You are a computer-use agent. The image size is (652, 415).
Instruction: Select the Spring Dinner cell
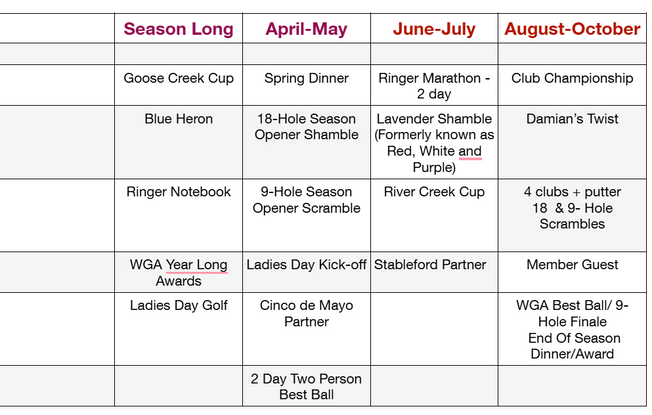tap(306, 78)
